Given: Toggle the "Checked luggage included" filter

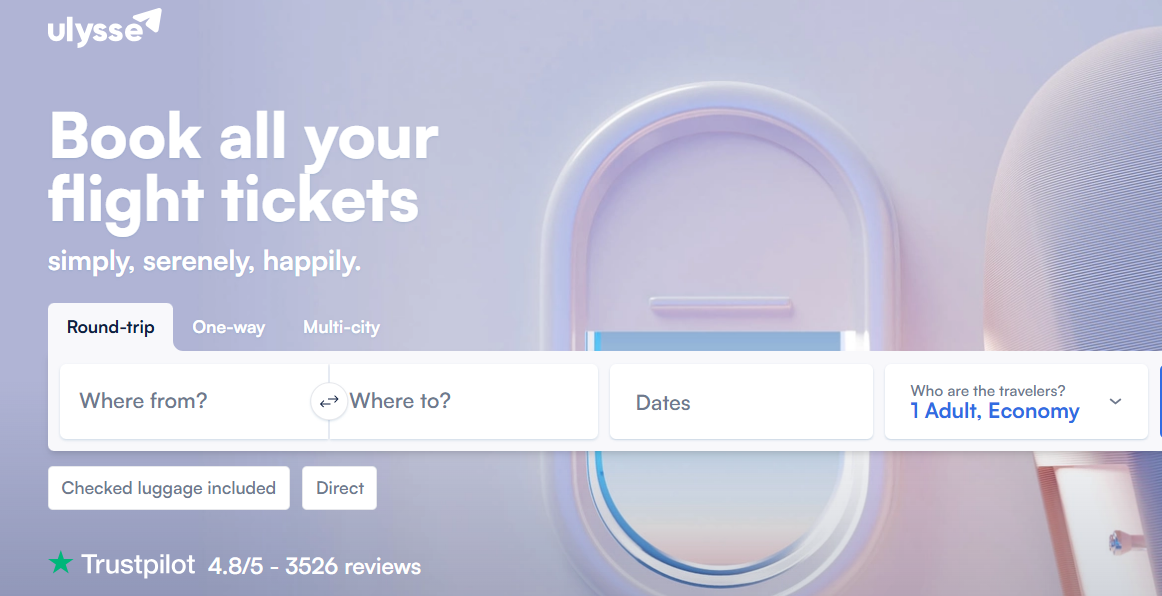Looking at the screenshot, I should (169, 488).
